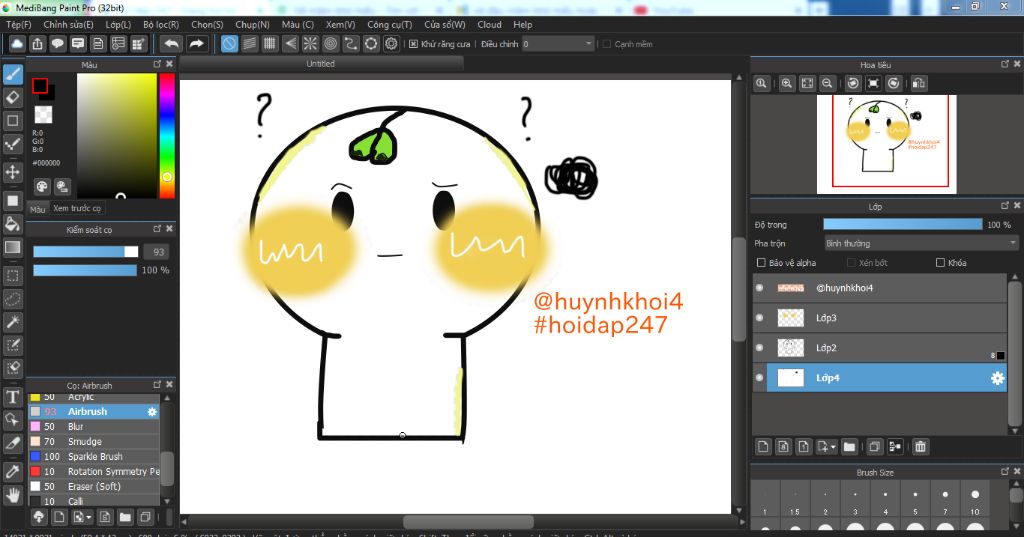Click the layer Độ trong opacity slider
1024x537 pixels.
pyautogui.click(x=903, y=225)
